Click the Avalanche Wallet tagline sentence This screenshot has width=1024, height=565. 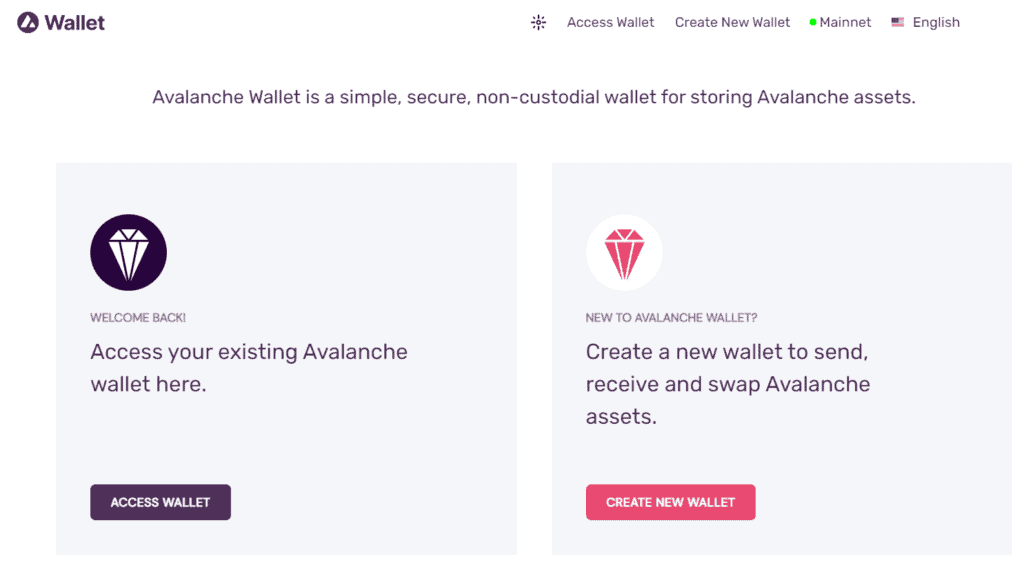(533, 98)
